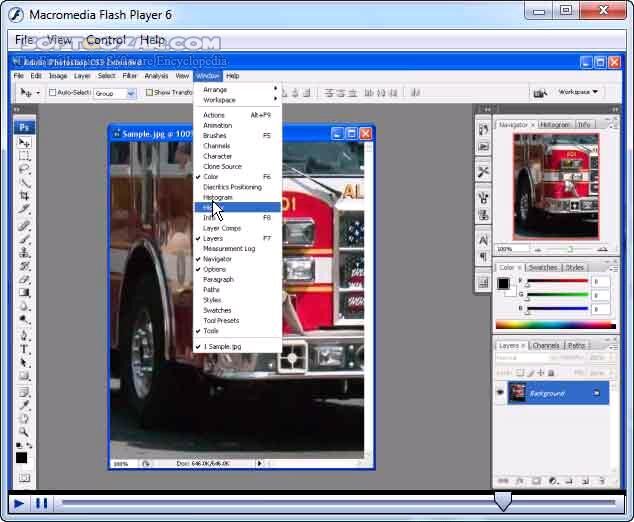Viewport: 634px width, 522px height.
Task: Expand the Arrange submenu
Action: (x=236, y=89)
